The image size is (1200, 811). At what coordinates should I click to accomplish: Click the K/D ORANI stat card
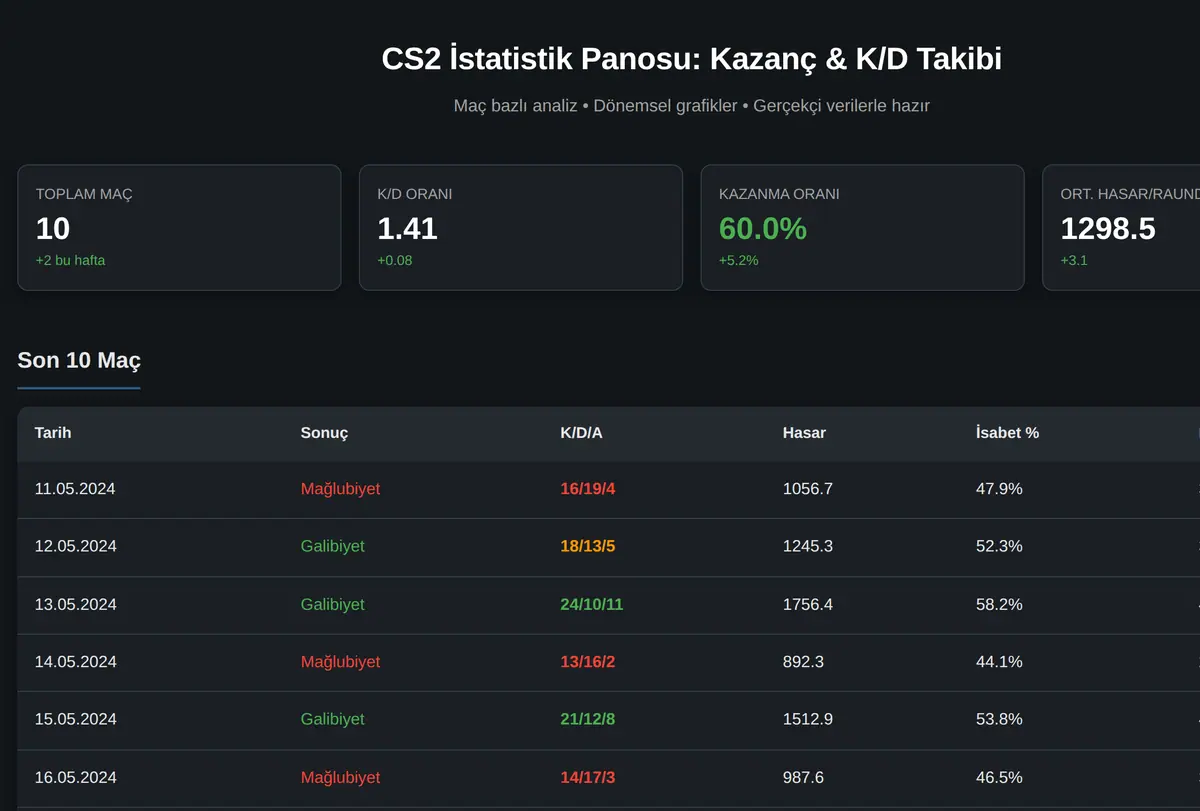(521, 228)
